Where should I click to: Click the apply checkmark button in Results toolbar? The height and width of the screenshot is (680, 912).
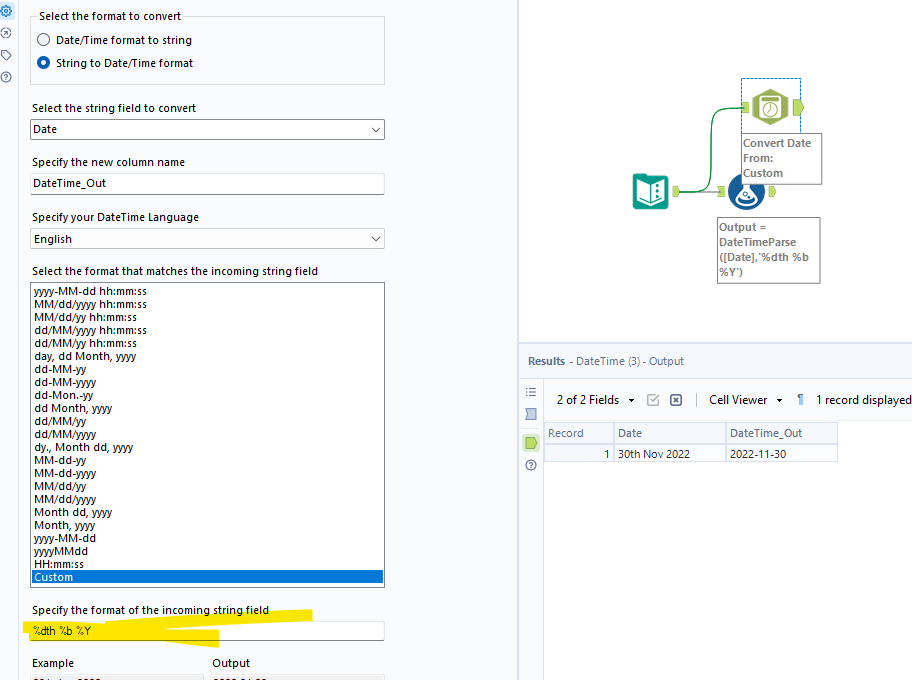coord(652,399)
